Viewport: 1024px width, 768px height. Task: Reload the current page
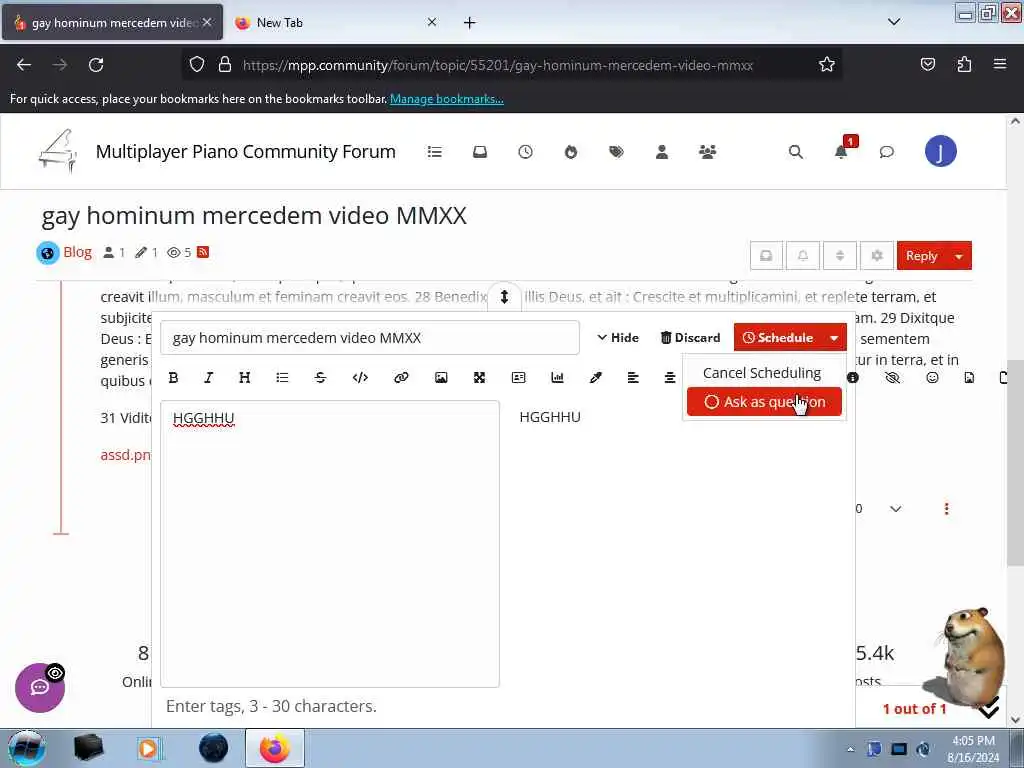coord(96,65)
